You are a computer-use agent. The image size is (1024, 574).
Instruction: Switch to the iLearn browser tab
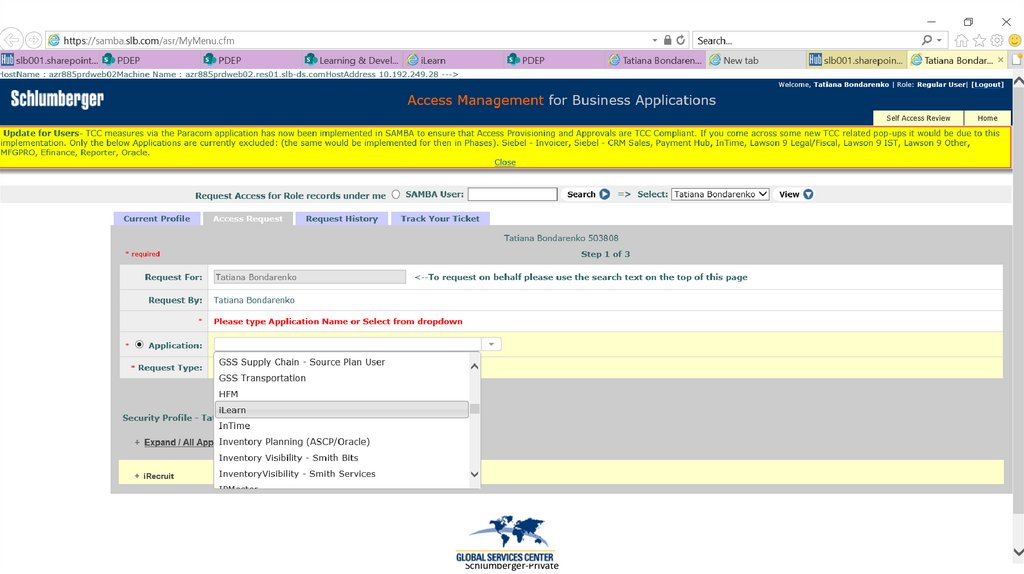tap(454, 59)
